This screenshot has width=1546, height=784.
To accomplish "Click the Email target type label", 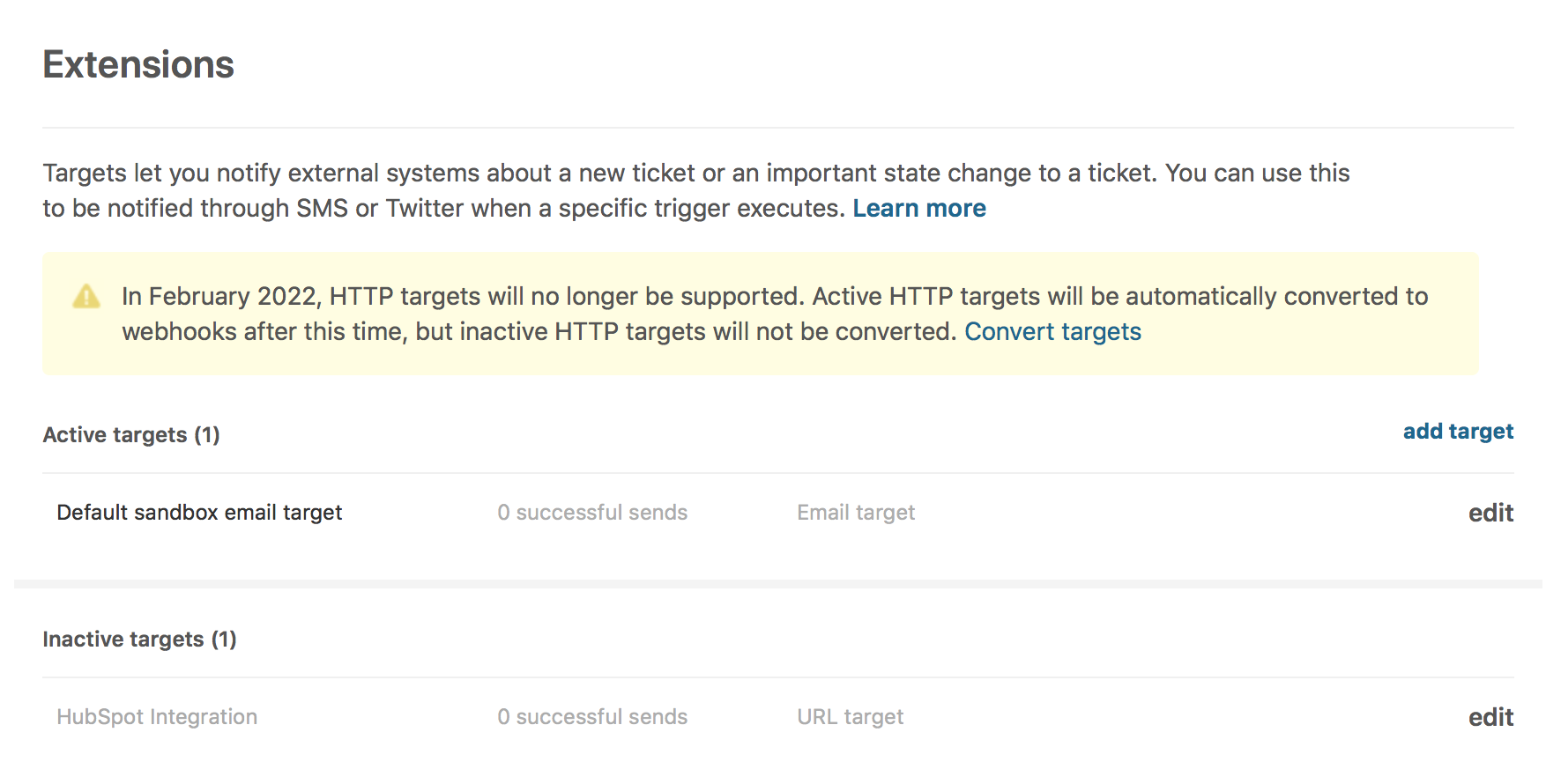I will [x=856, y=513].
